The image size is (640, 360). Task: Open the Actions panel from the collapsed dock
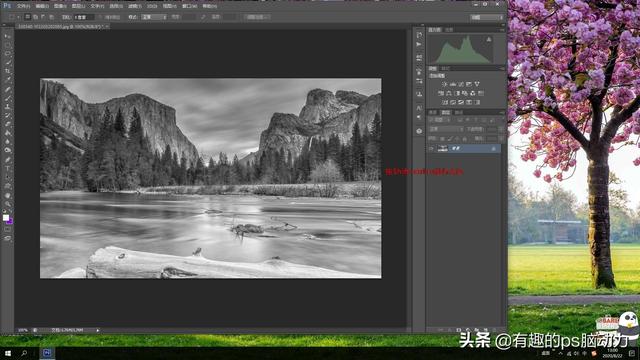[419, 44]
